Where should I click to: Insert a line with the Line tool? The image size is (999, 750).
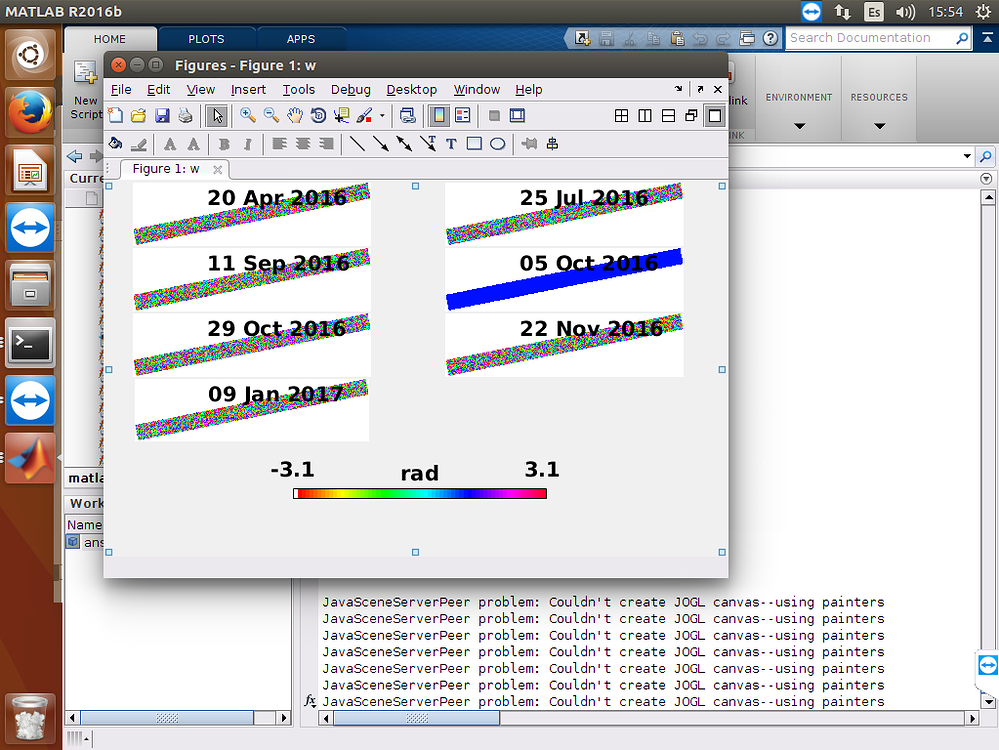pos(357,144)
